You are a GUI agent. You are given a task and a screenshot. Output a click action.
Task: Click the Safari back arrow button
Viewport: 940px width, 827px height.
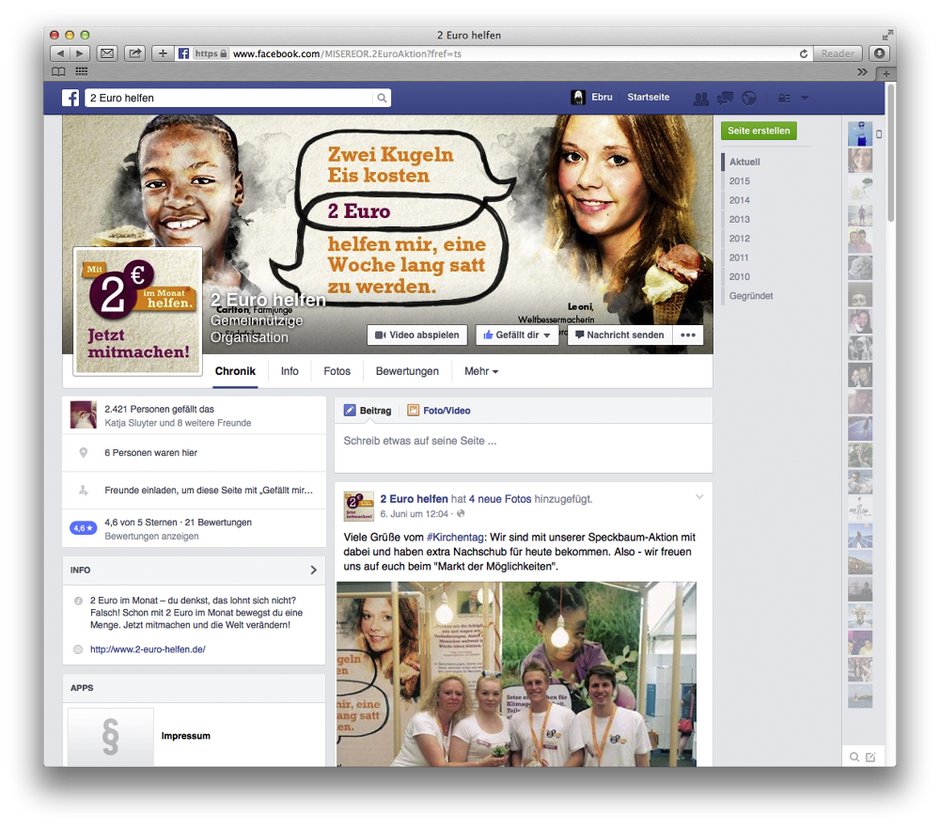click(x=59, y=53)
